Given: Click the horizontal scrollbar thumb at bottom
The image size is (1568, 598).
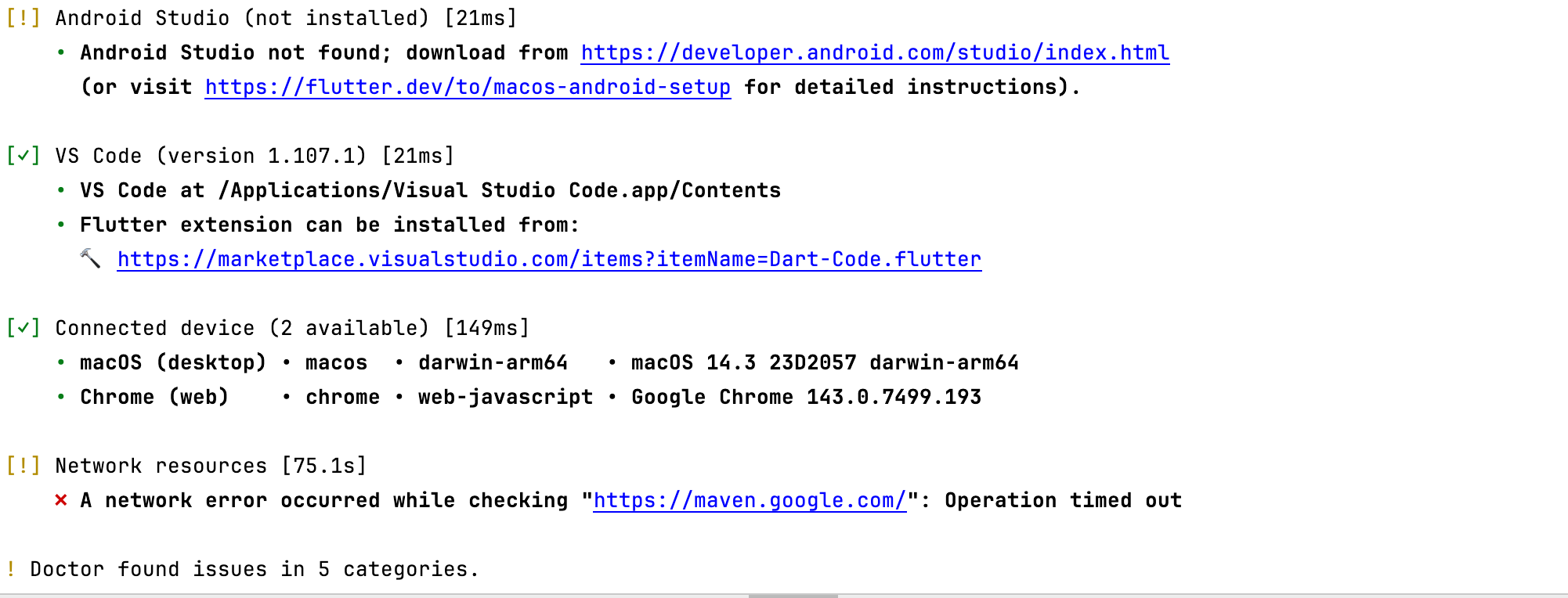Looking at the screenshot, I should (793, 596).
